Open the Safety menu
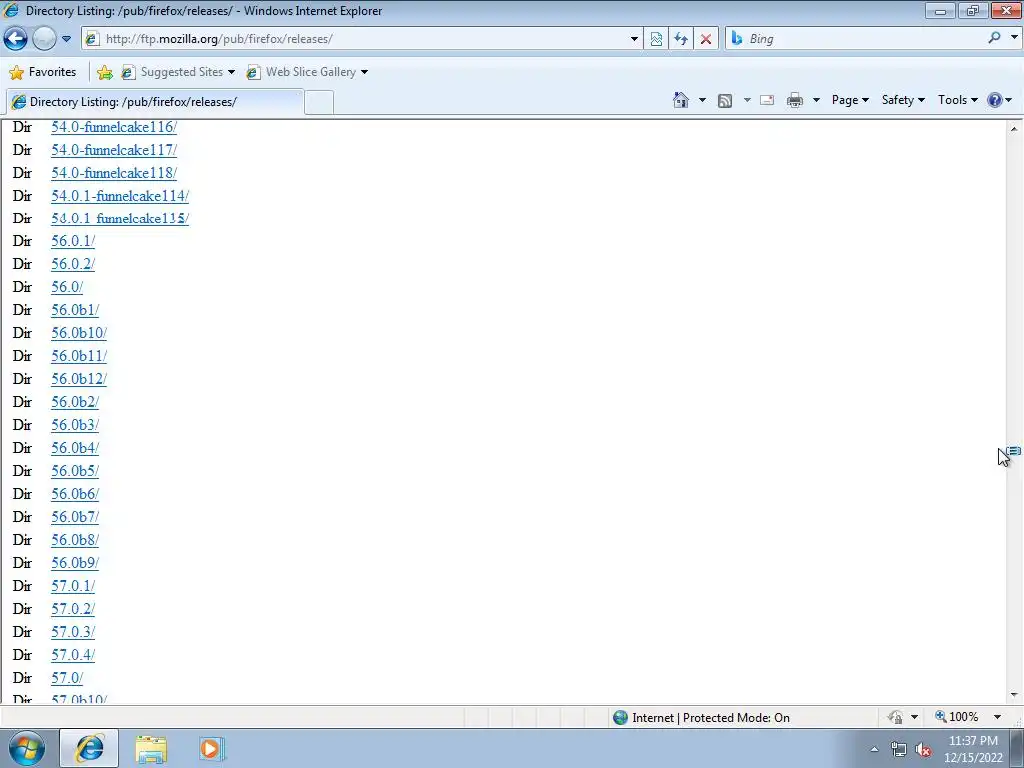Screen dimensions: 1024x768 pyautogui.click(x=903, y=100)
